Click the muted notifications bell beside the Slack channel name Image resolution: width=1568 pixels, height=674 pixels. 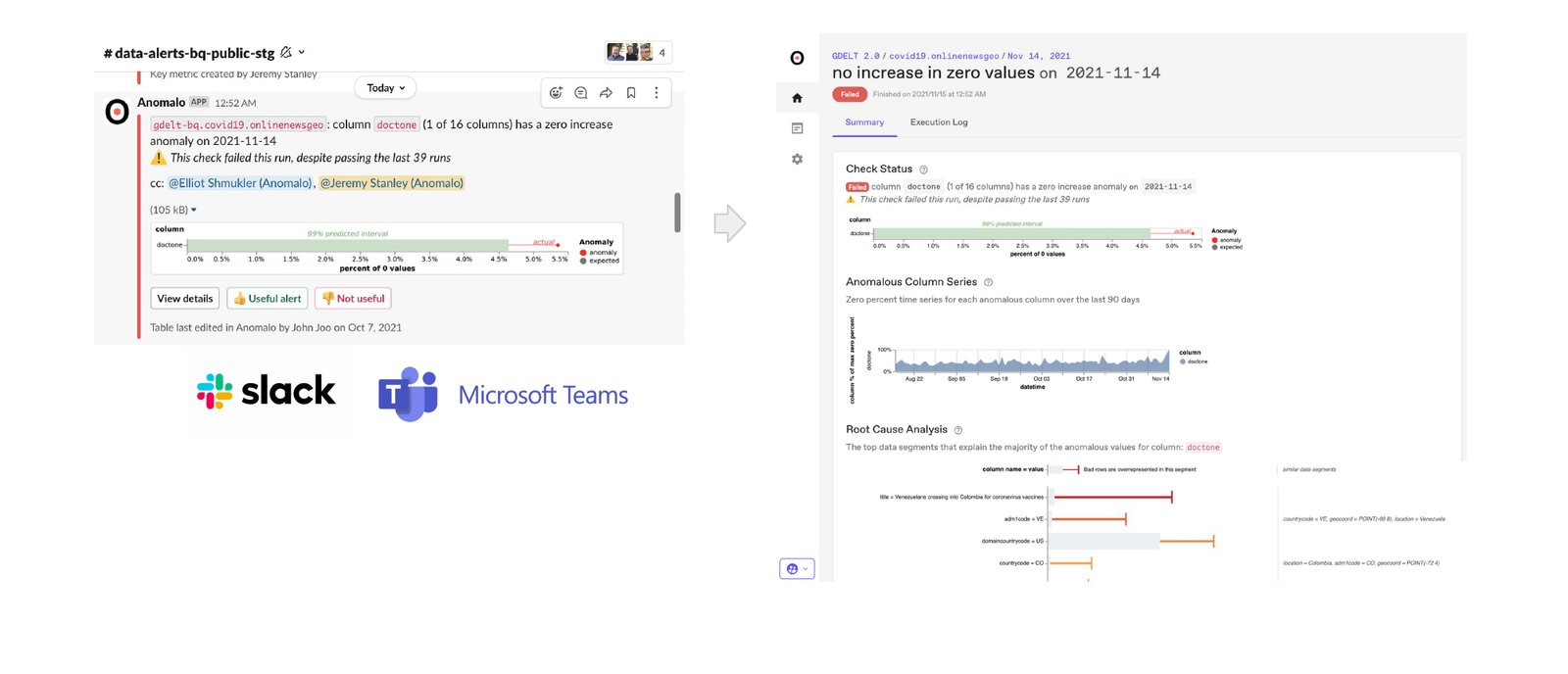(285, 52)
